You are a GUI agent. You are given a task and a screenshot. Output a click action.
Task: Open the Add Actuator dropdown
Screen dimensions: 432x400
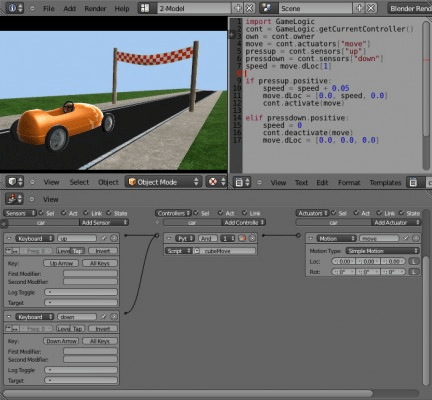click(x=396, y=222)
